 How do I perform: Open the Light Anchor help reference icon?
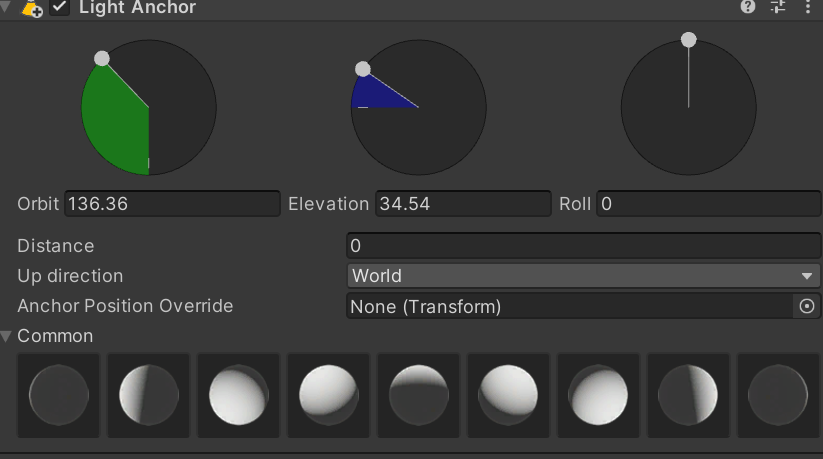click(748, 7)
